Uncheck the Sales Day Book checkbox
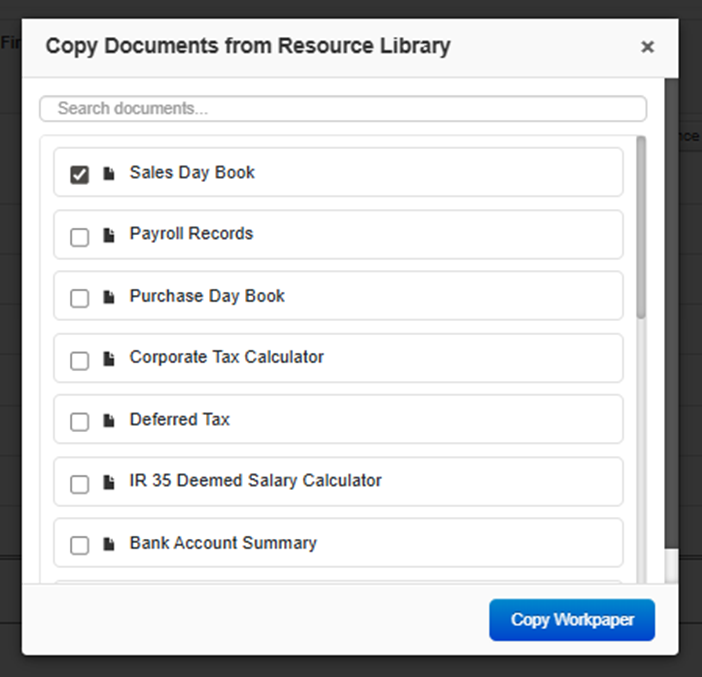702x677 pixels. [x=79, y=175]
